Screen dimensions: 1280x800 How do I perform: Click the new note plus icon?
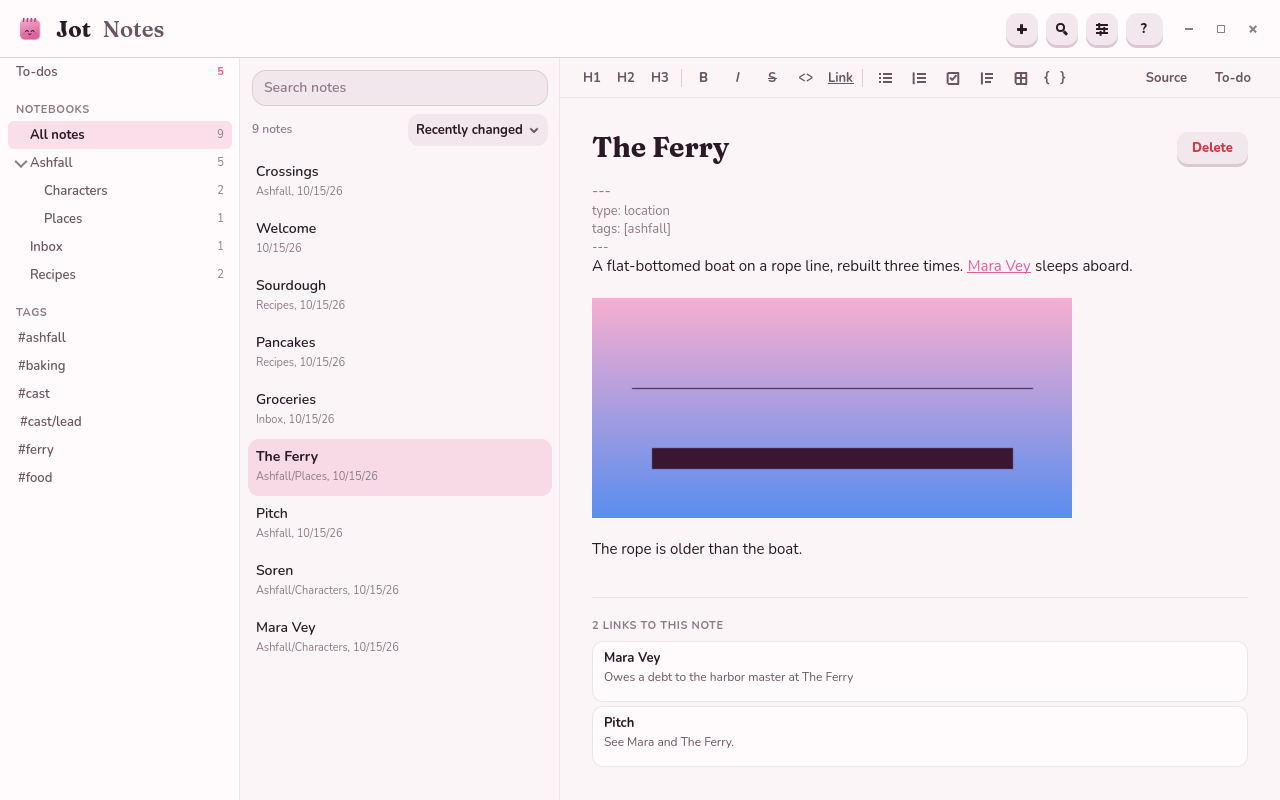click(x=1022, y=30)
